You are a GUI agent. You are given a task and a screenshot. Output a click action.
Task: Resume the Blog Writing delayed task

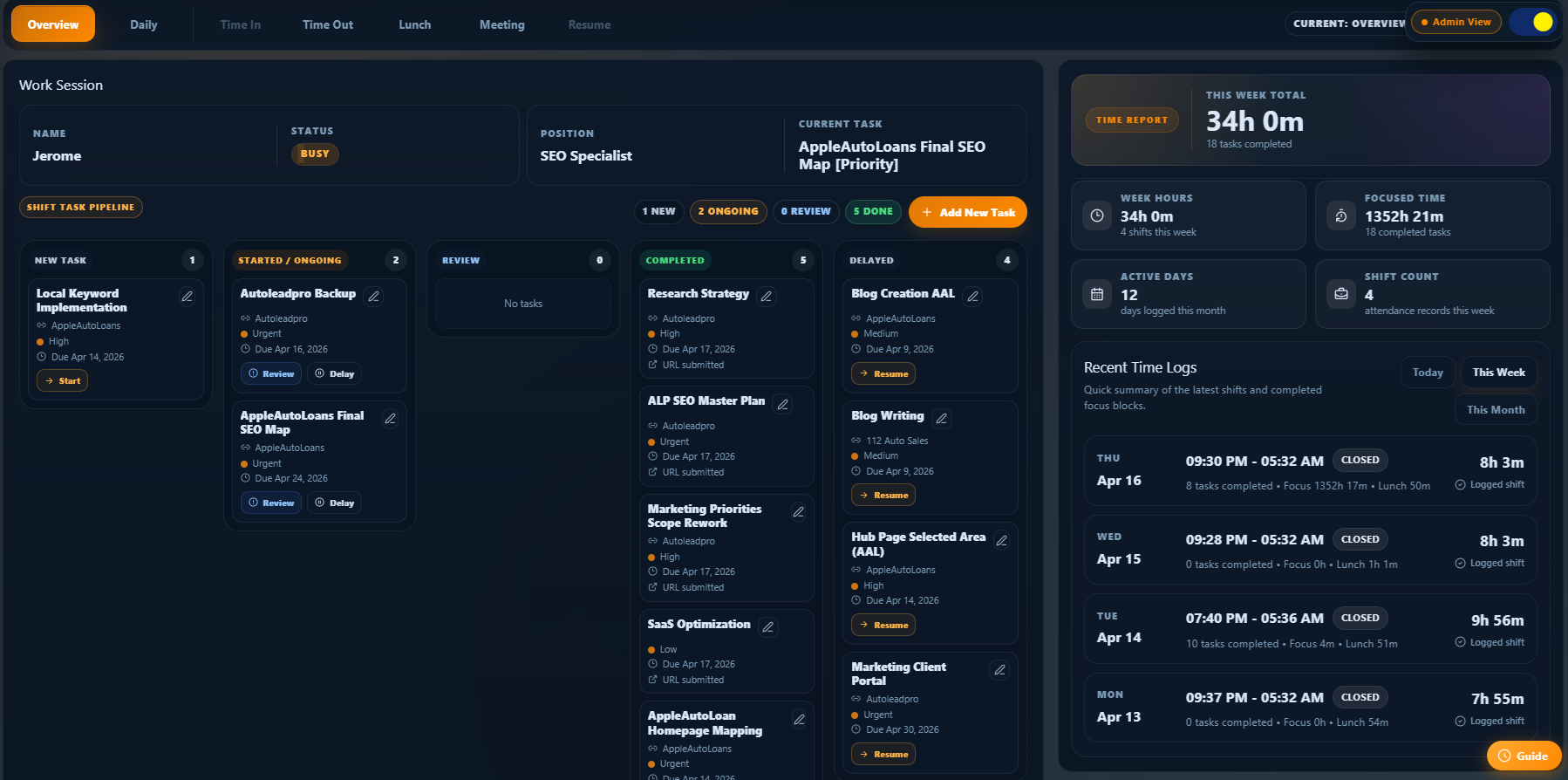coord(883,495)
